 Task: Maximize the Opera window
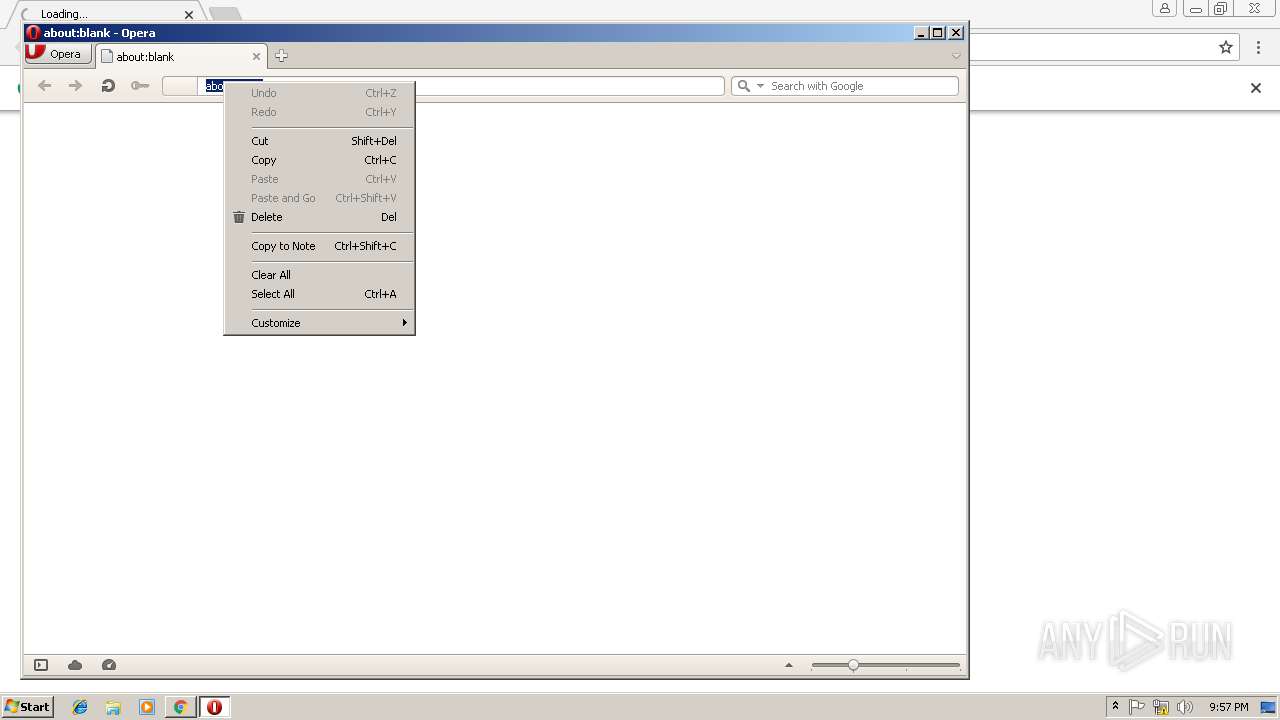point(938,33)
